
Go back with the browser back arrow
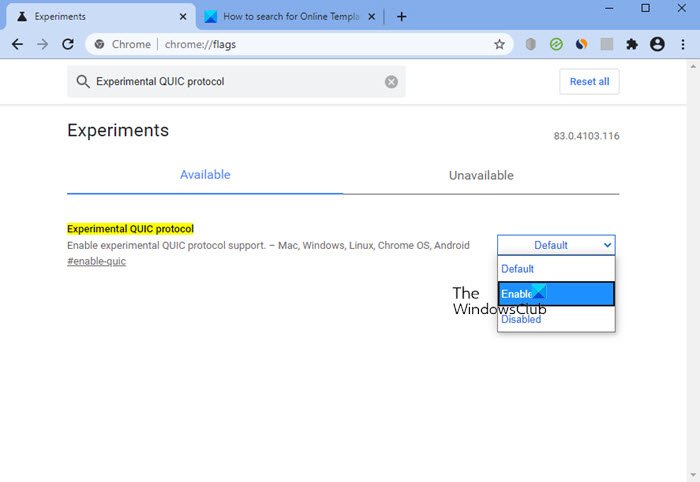pyautogui.click(x=17, y=44)
